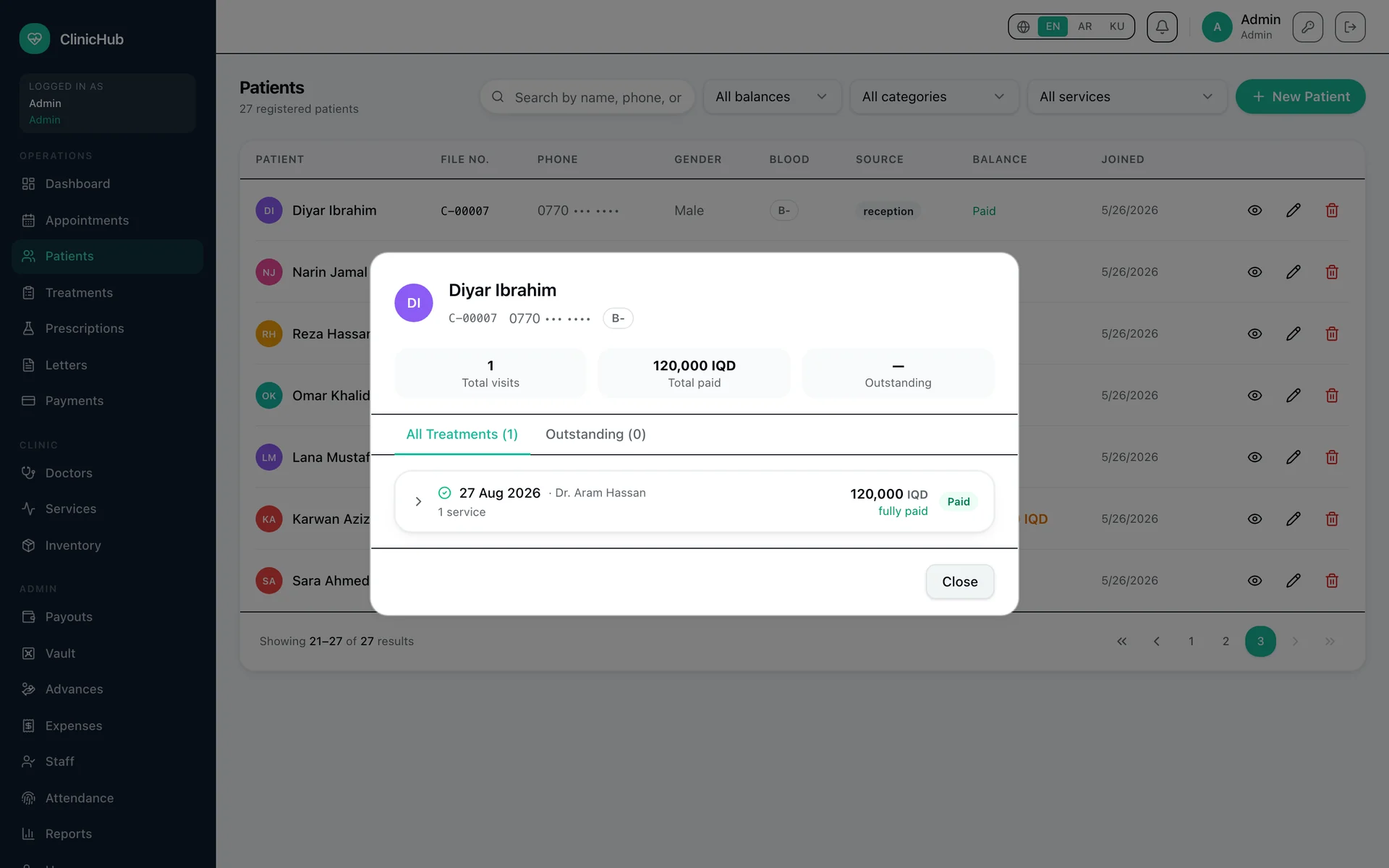This screenshot has height=868, width=1389.
Task: Click the ClinicHub heart logo
Action: [x=35, y=39]
